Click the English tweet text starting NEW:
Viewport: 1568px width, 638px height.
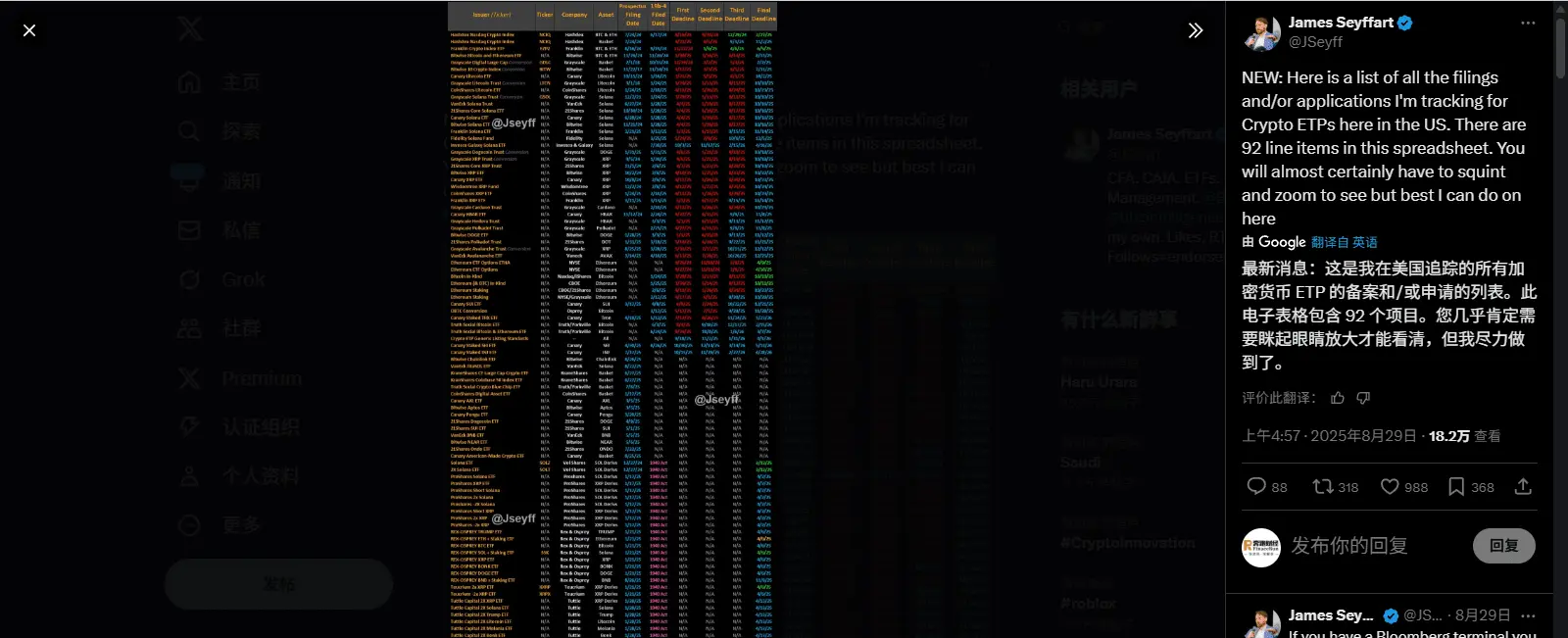tap(1384, 148)
